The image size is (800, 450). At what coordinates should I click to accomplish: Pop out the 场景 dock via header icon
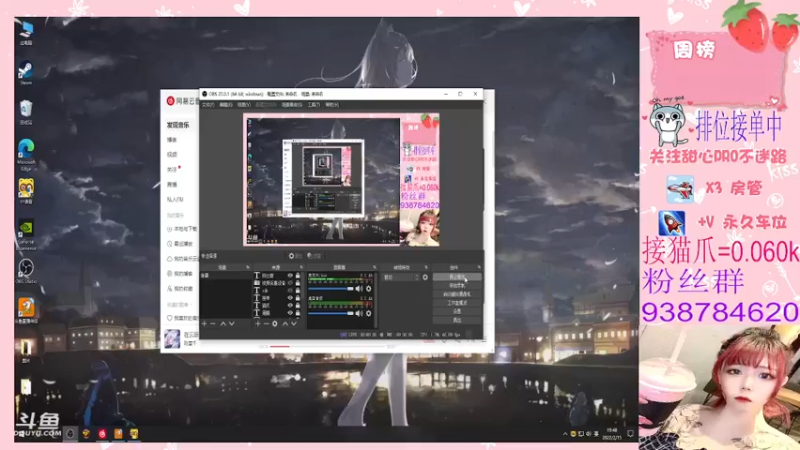pyautogui.click(x=248, y=267)
